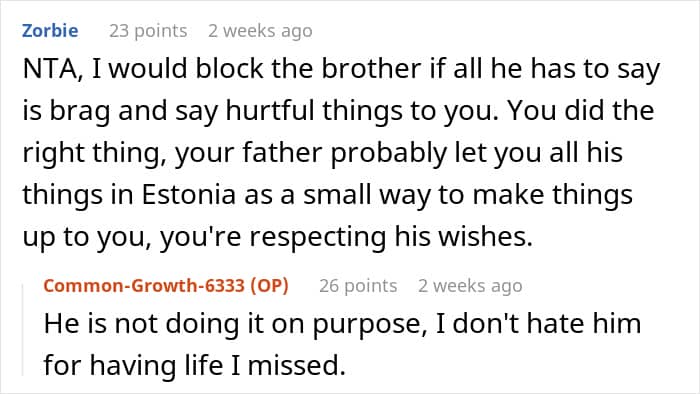Click the 23 points score label
The width and height of the screenshot is (700, 394).
pos(148,31)
